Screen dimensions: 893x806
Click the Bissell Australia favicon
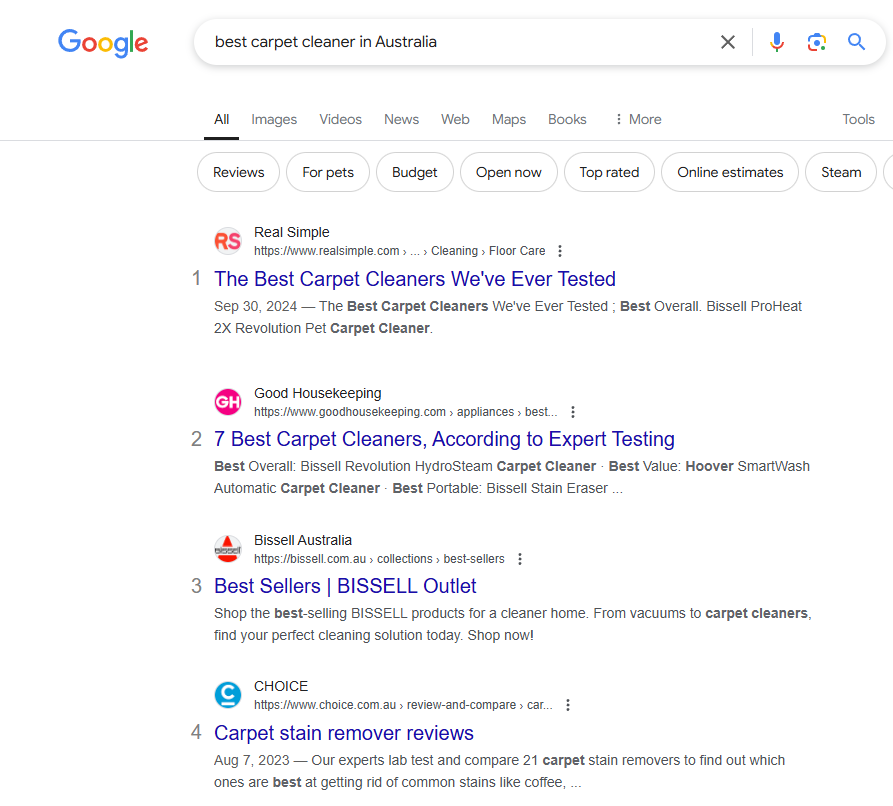point(228,549)
